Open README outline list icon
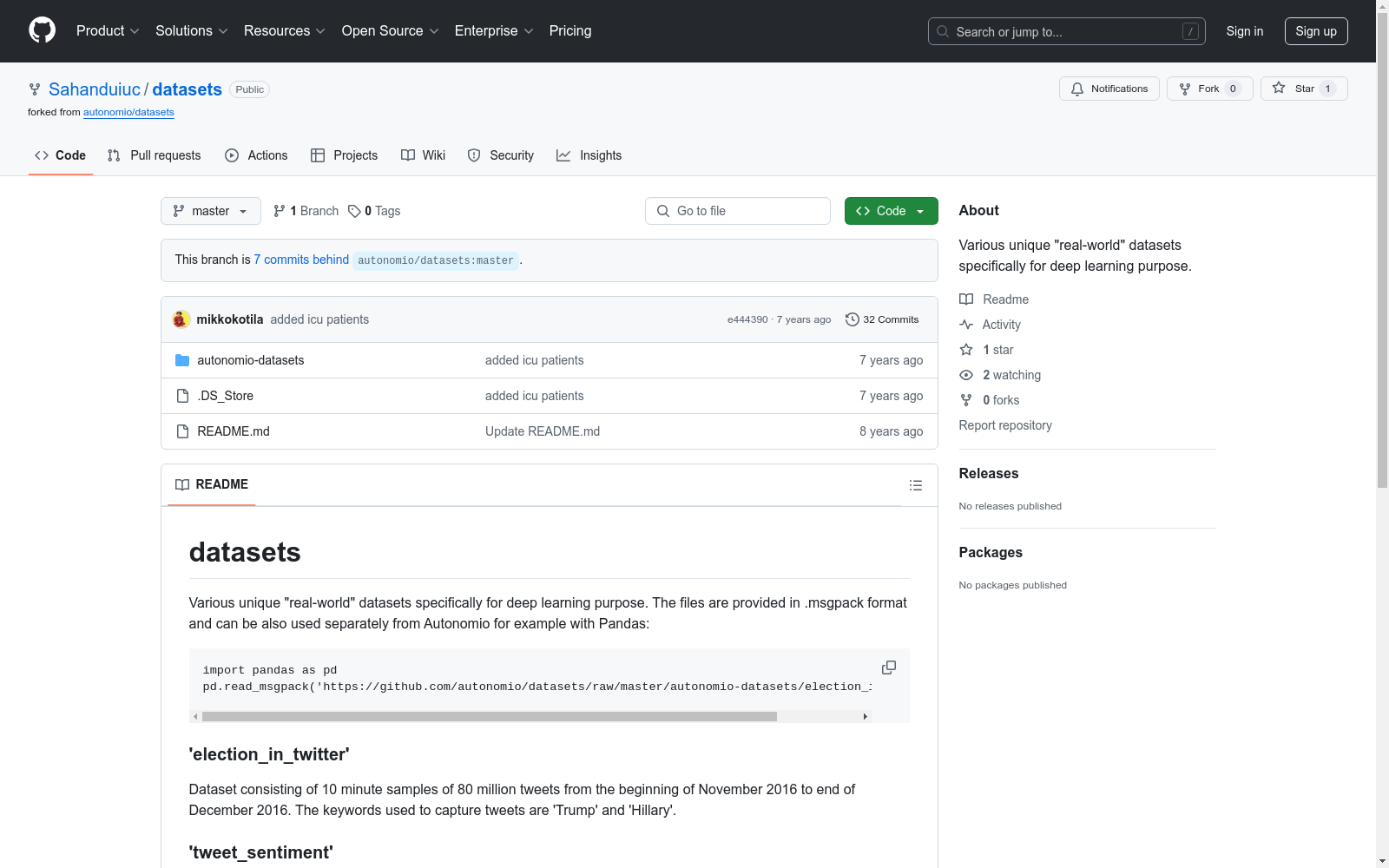The image size is (1389, 868). coord(915,485)
